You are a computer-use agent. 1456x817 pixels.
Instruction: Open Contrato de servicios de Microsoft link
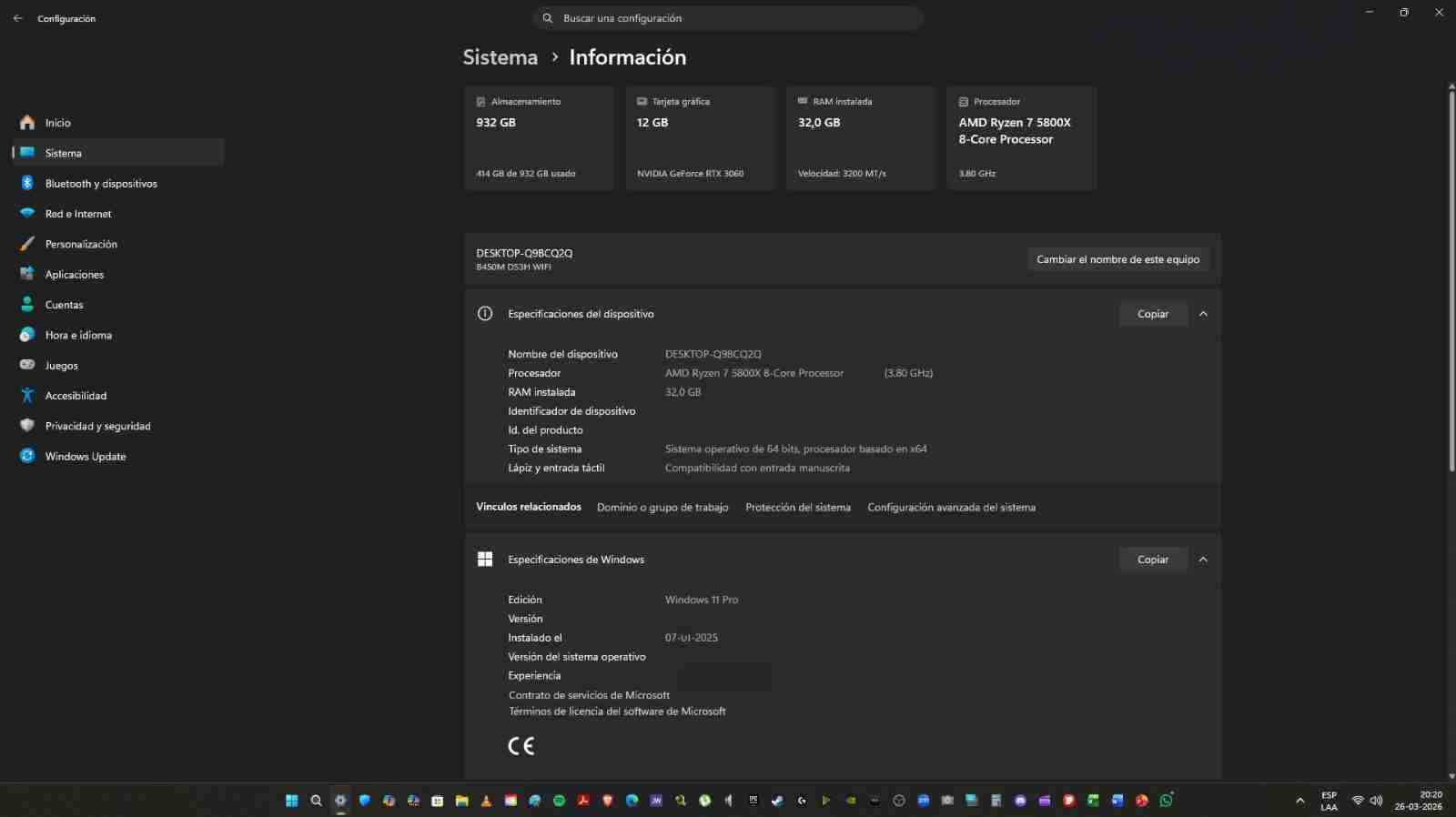click(x=589, y=695)
